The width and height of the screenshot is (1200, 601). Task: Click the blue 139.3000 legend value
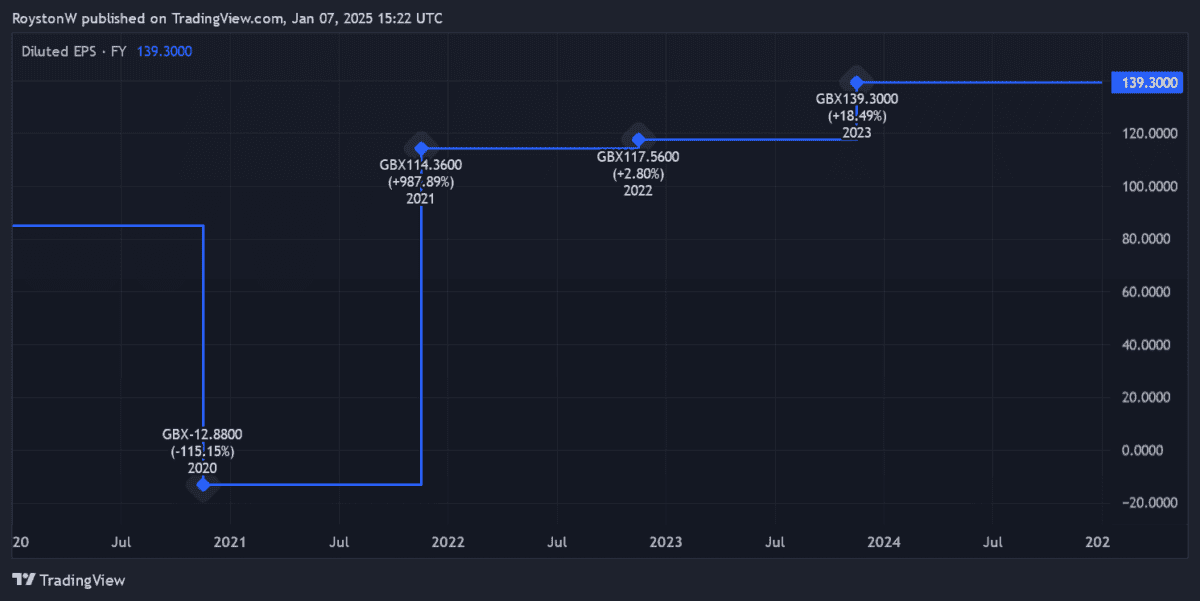(x=165, y=51)
